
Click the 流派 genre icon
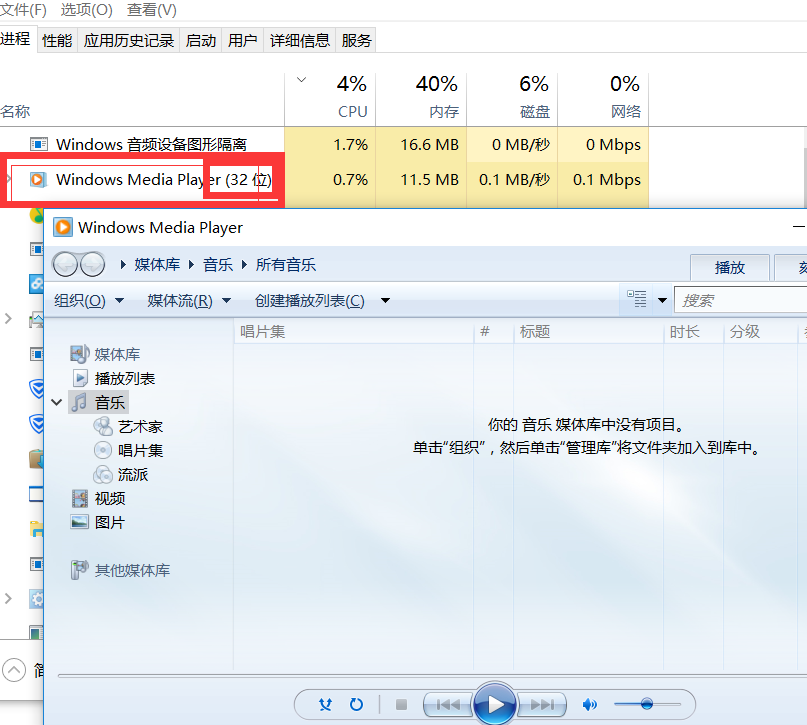tap(103, 474)
